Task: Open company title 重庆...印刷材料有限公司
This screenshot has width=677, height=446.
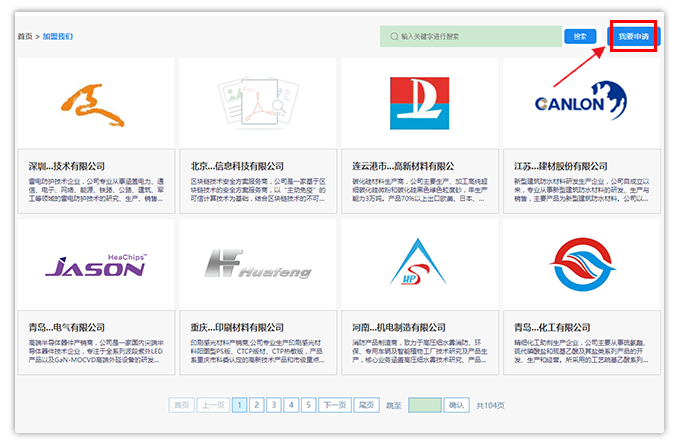Action: tap(237, 328)
